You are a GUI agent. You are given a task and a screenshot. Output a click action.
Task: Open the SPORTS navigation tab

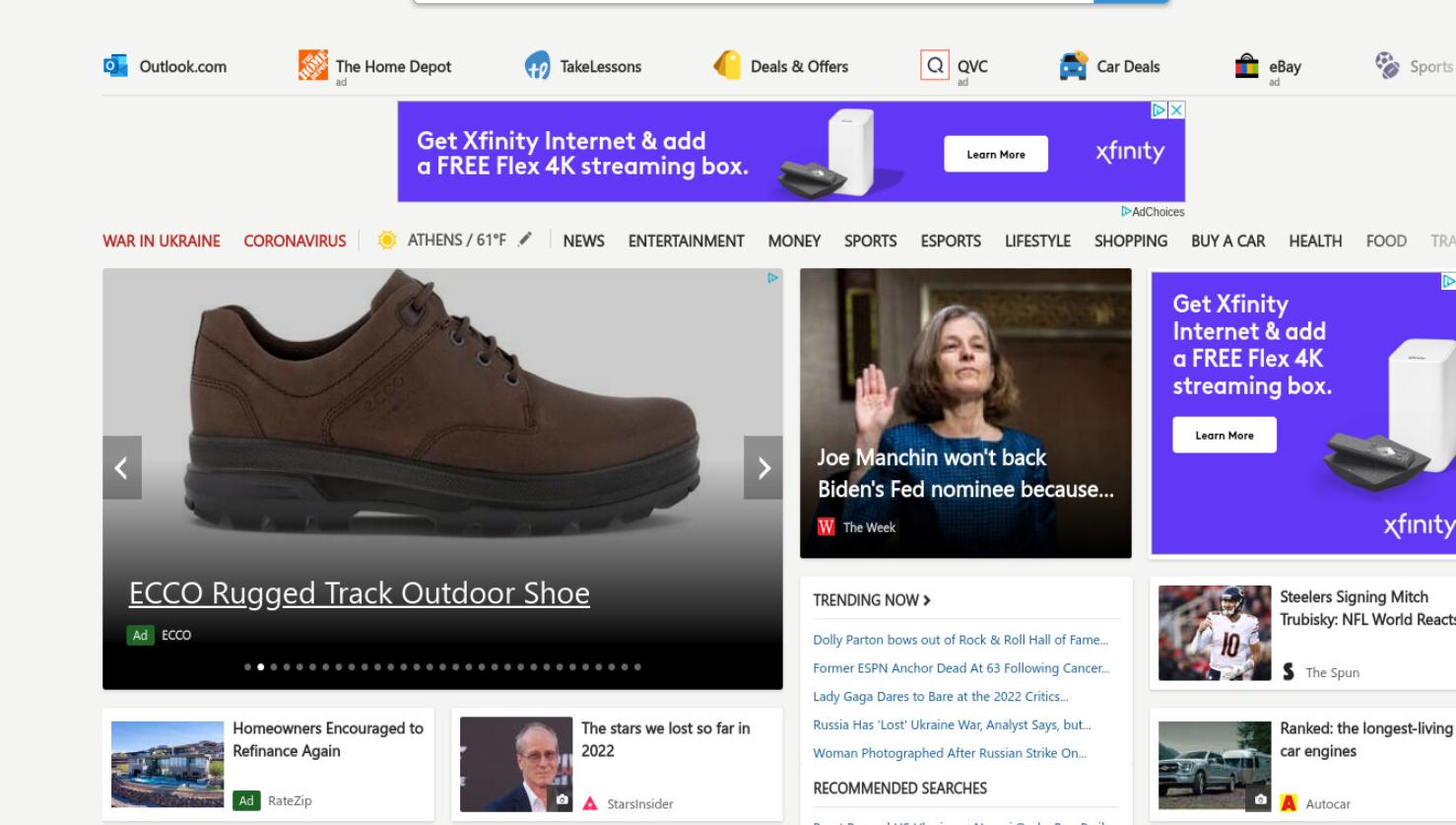(x=871, y=241)
